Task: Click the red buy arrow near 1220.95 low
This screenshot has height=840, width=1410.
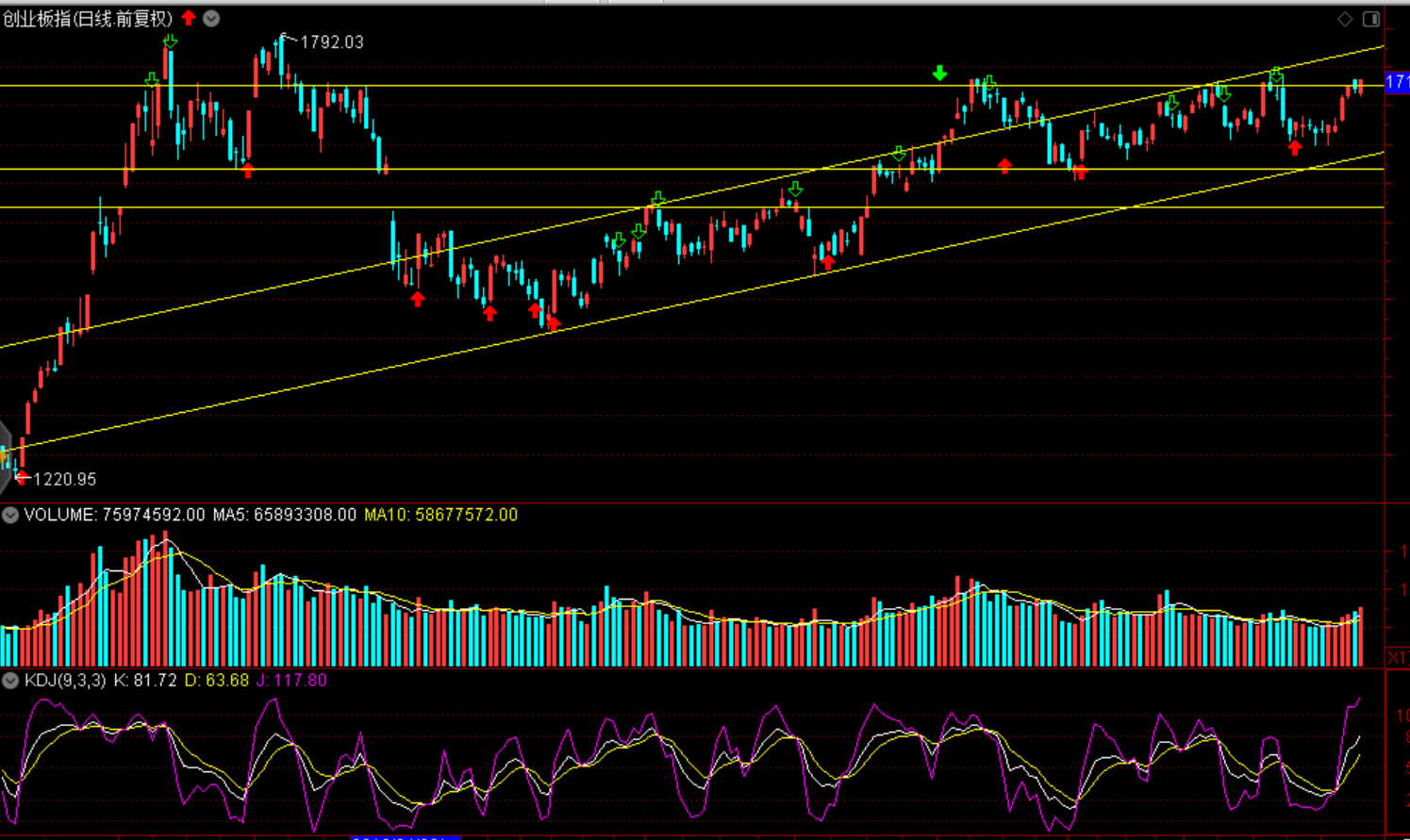Action: pyautogui.click(x=22, y=476)
